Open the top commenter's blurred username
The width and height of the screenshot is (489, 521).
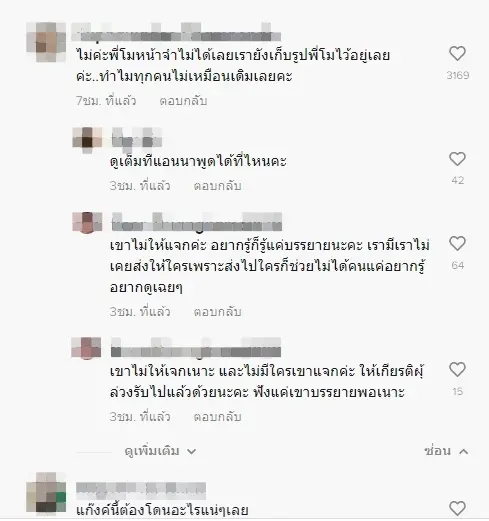point(176,32)
